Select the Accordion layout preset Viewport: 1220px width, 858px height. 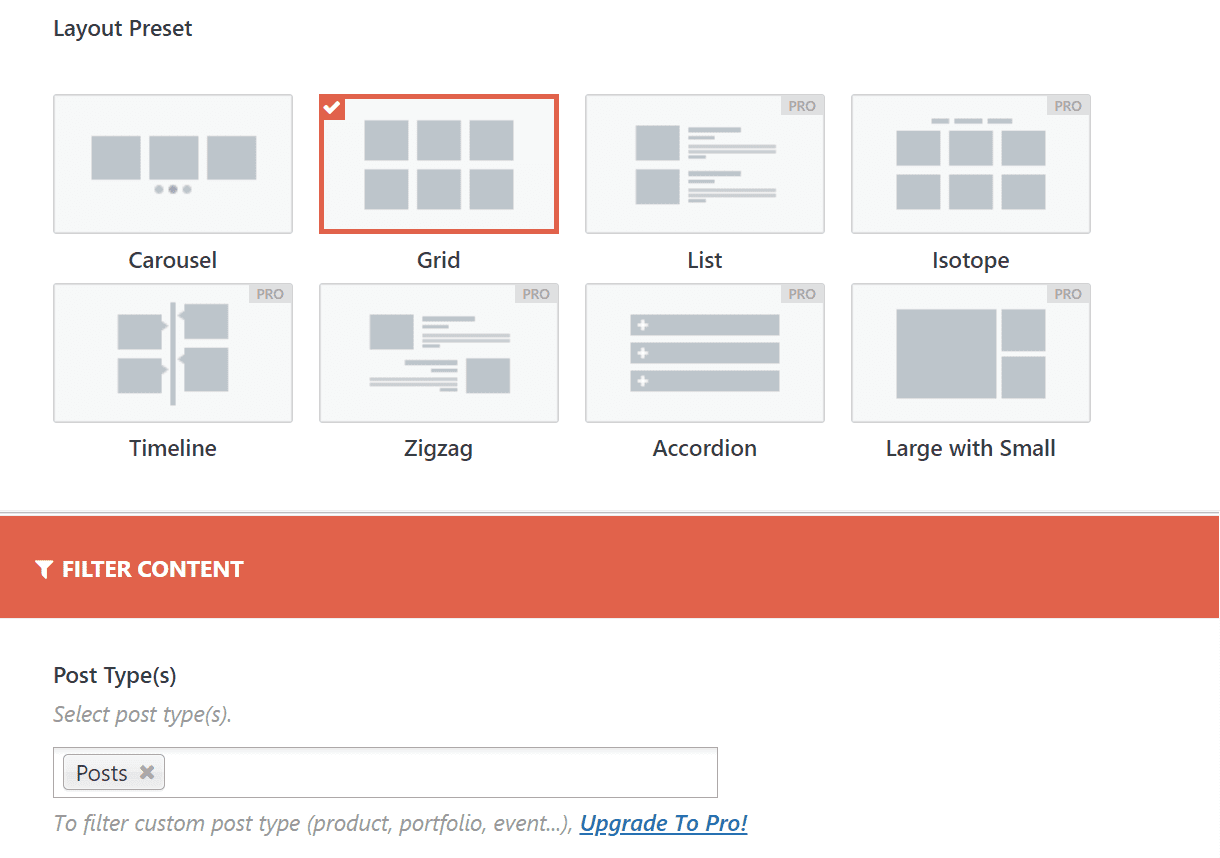coord(704,352)
